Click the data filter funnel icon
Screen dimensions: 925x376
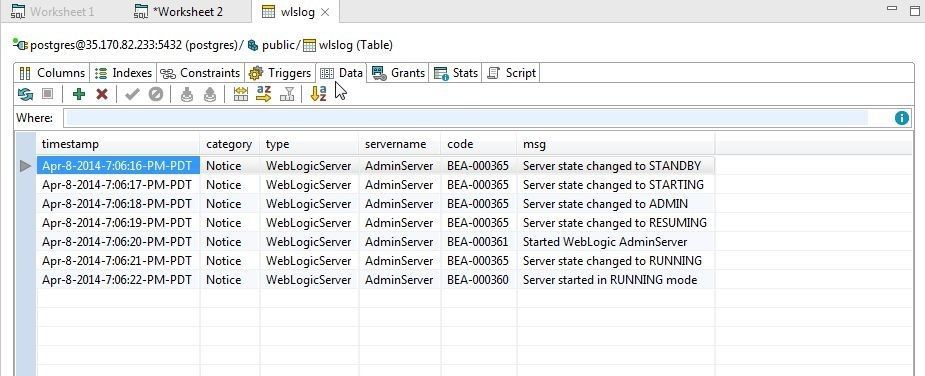point(287,94)
